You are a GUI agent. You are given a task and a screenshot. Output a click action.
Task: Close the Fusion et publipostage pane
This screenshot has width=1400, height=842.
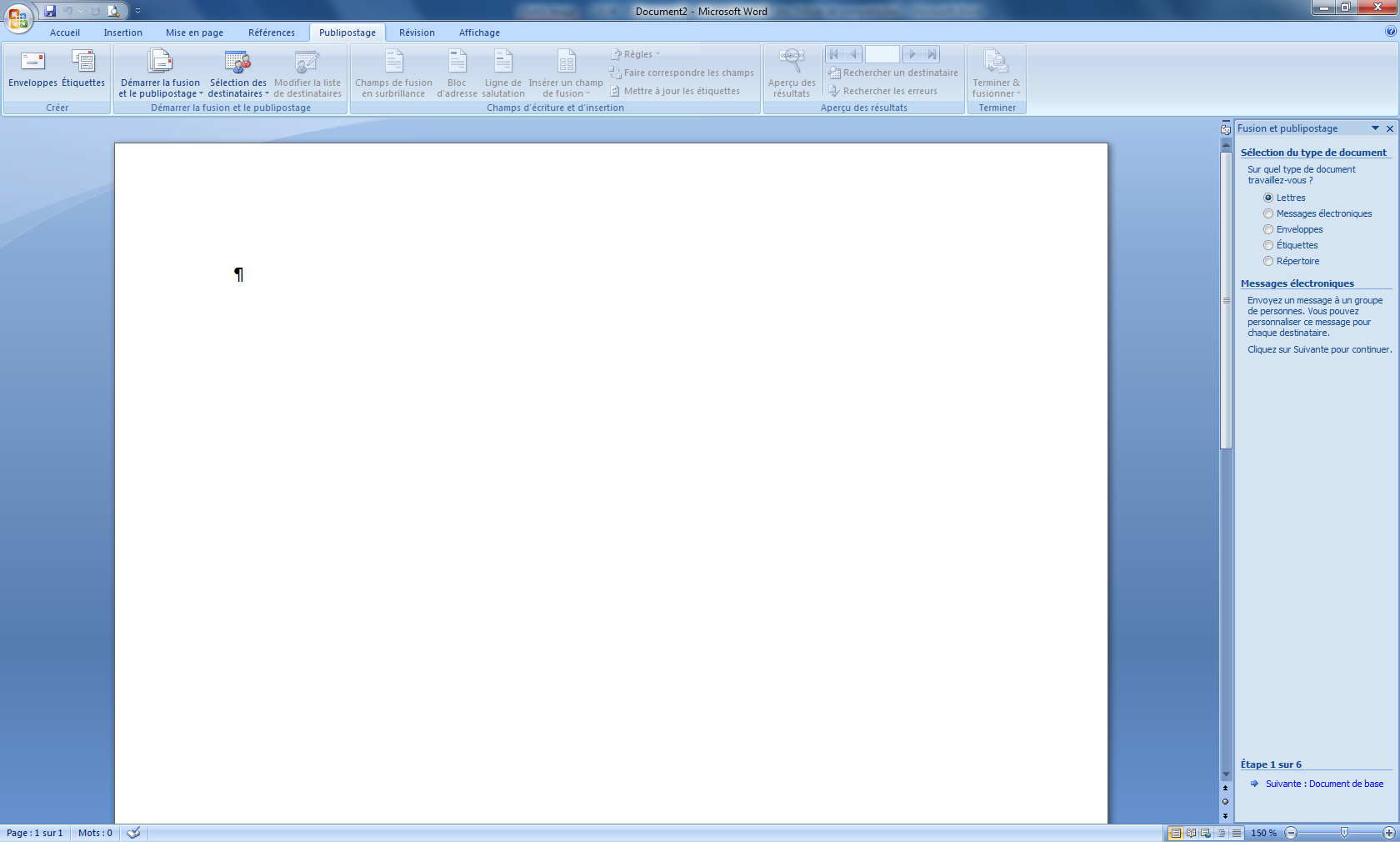point(1390,128)
